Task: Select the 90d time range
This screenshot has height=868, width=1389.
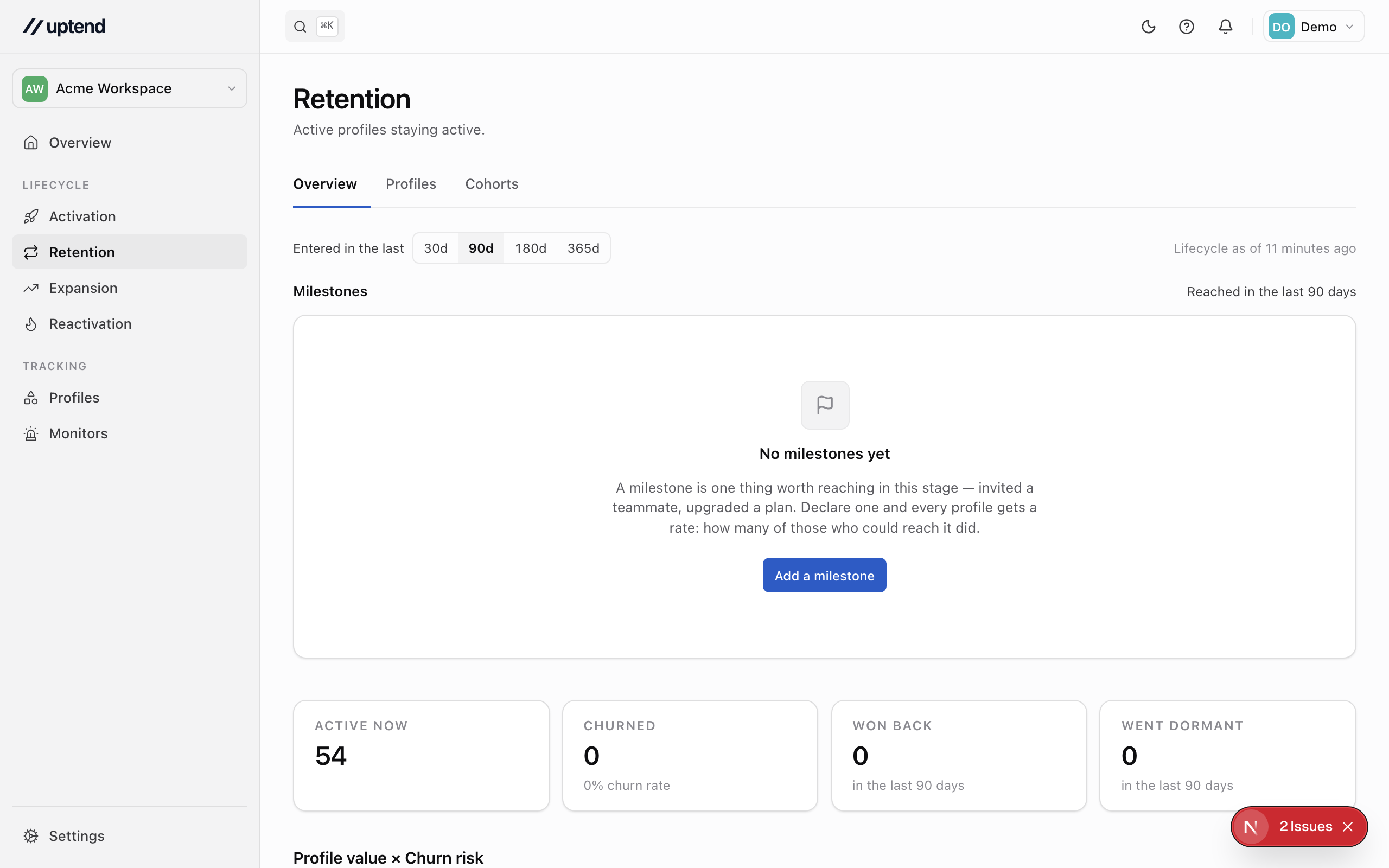Action: pyautogui.click(x=481, y=248)
